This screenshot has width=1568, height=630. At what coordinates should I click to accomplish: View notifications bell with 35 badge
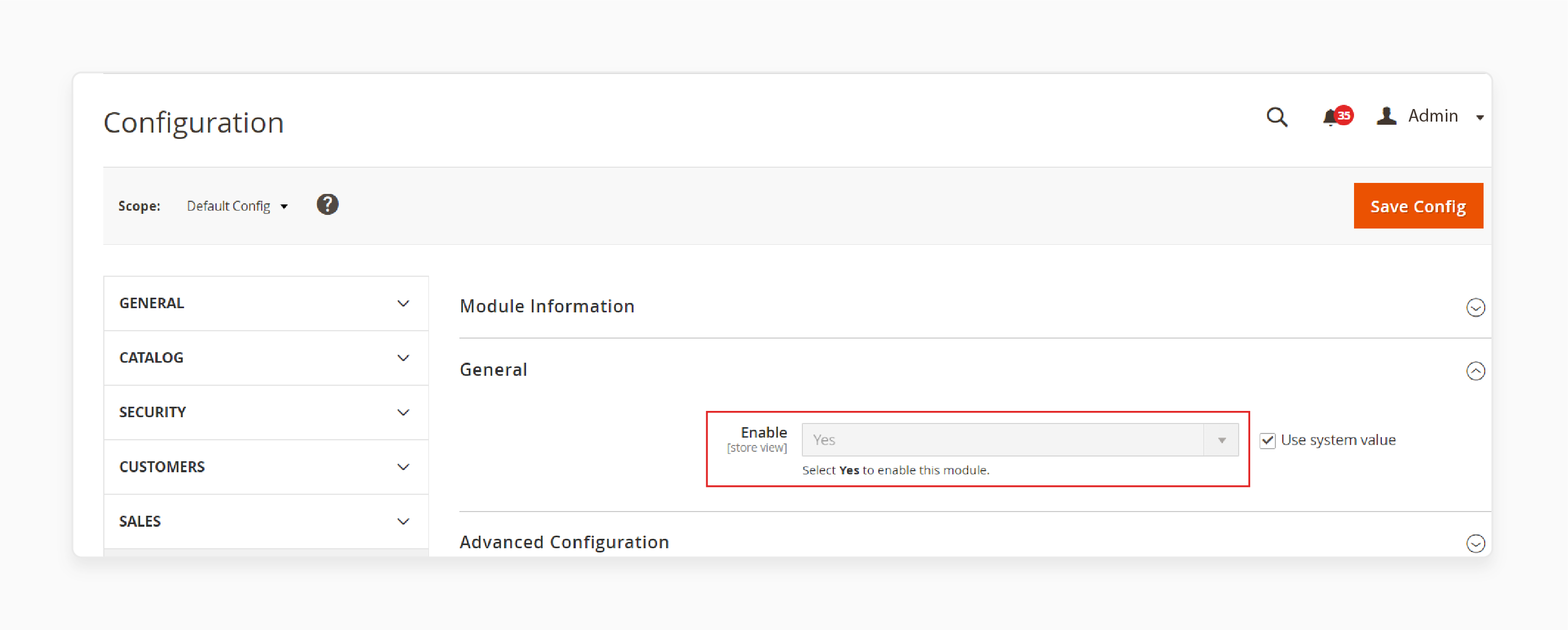[1337, 115]
